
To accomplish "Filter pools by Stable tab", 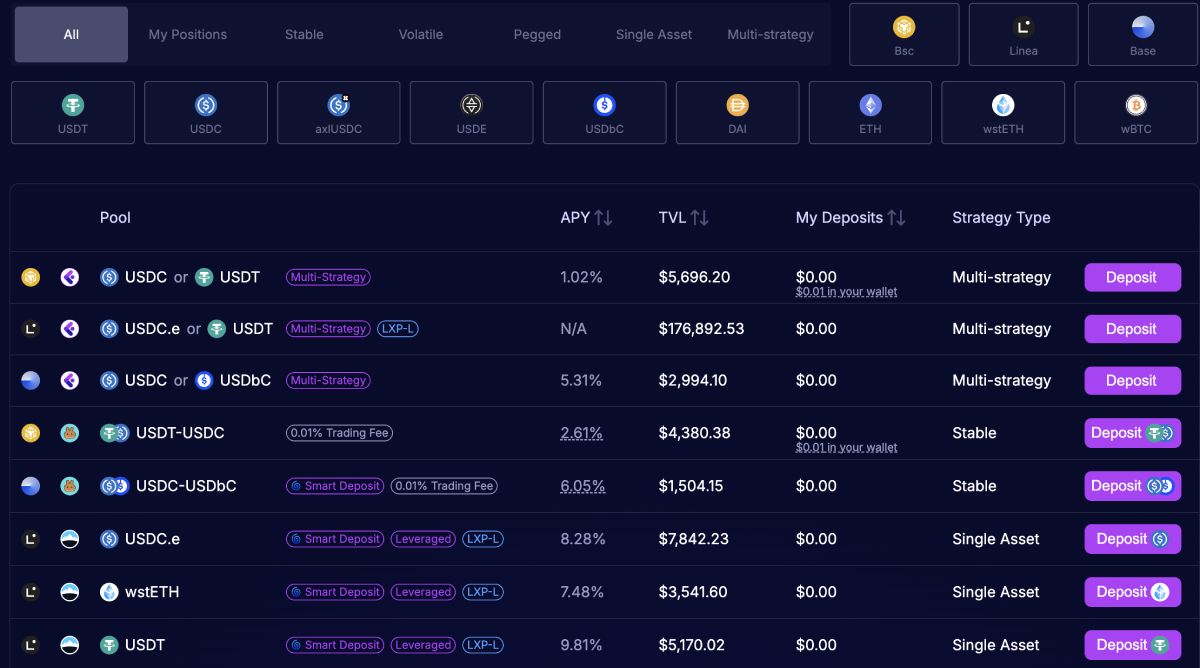I will [304, 34].
